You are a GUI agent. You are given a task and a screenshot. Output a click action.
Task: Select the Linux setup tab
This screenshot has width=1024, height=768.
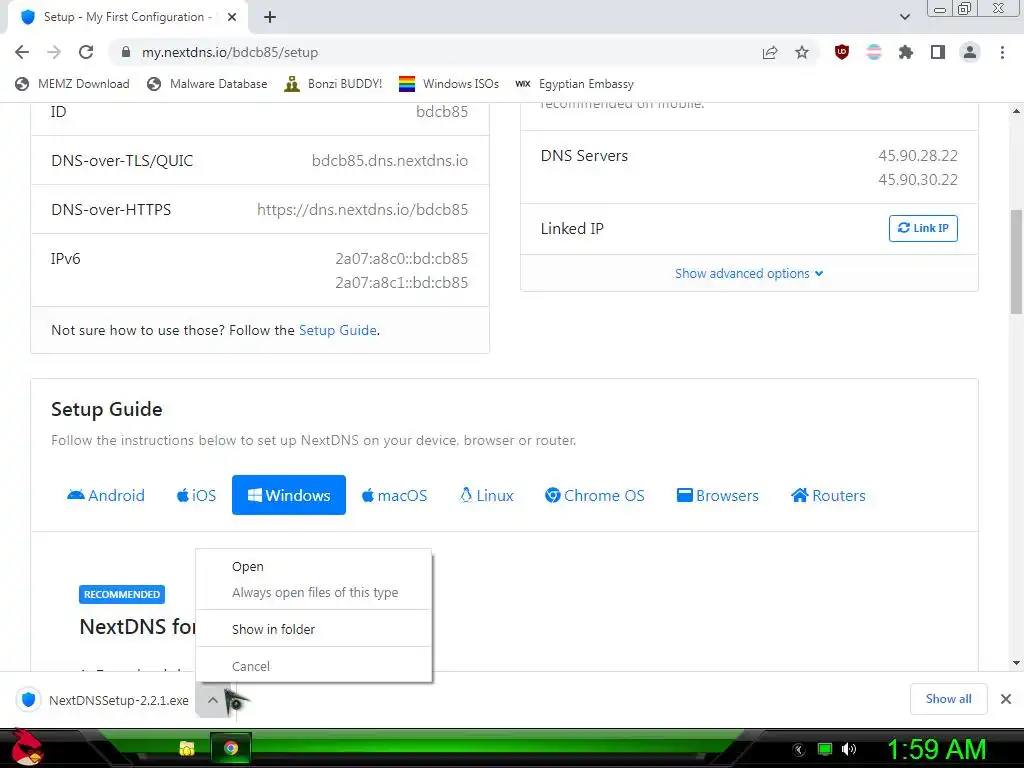(x=487, y=495)
